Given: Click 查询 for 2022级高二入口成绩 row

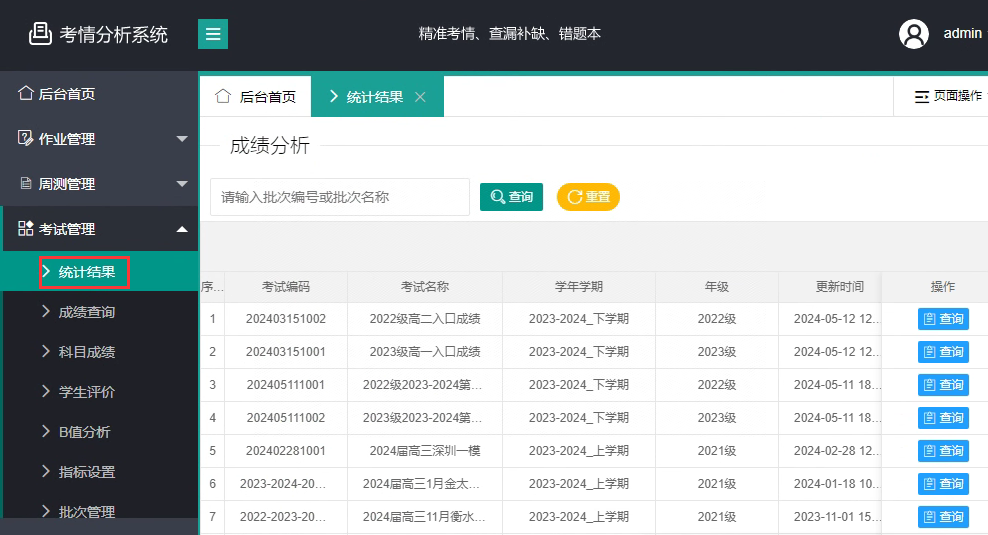Looking at the screenshot, I should tap(943, 319).
